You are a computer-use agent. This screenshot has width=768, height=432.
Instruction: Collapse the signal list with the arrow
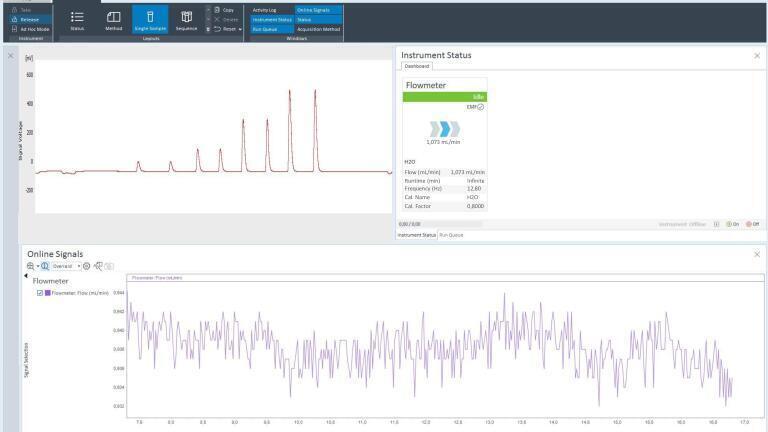25,276
